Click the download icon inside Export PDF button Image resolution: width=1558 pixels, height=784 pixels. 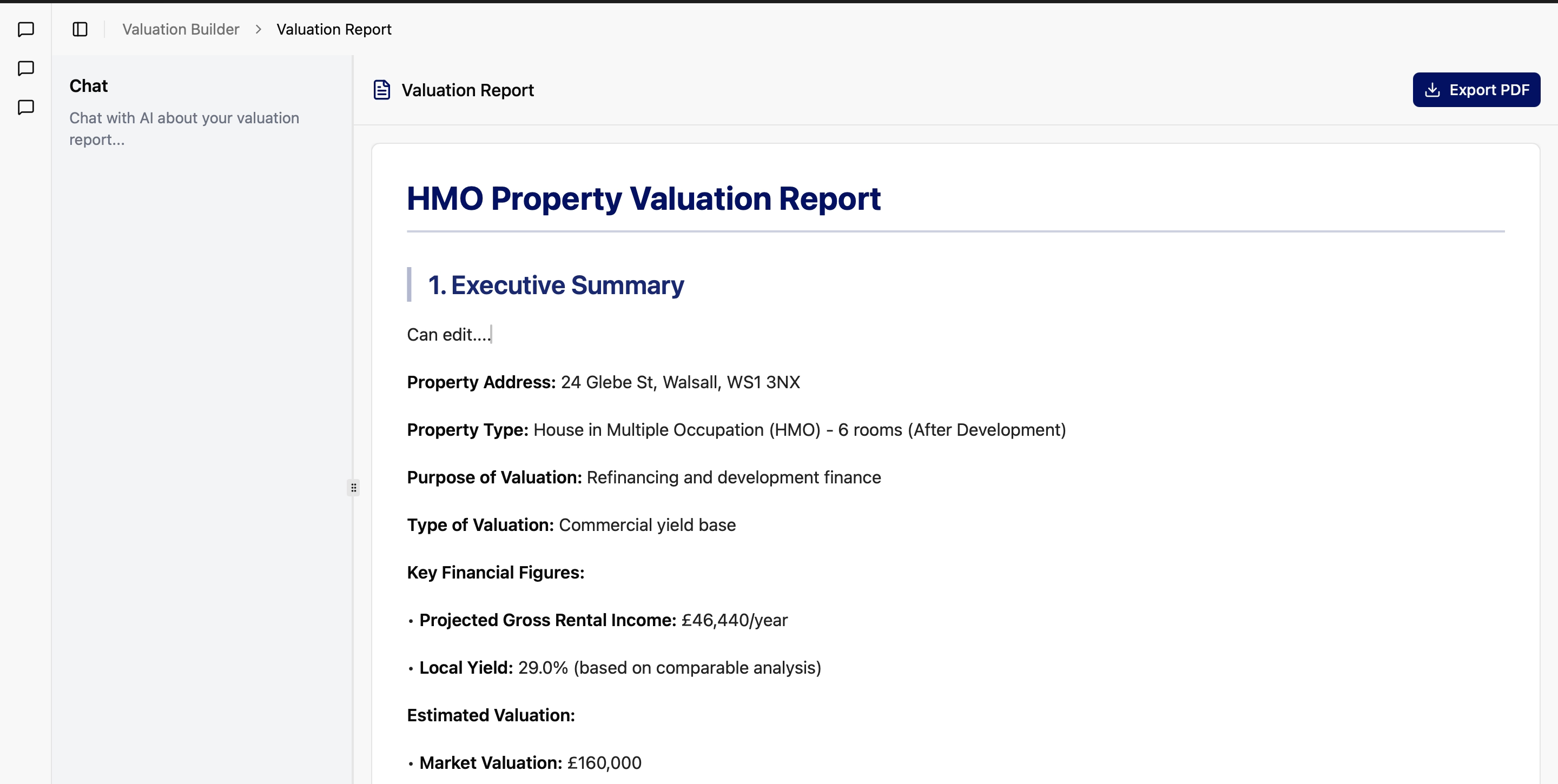click(1432, 89)
